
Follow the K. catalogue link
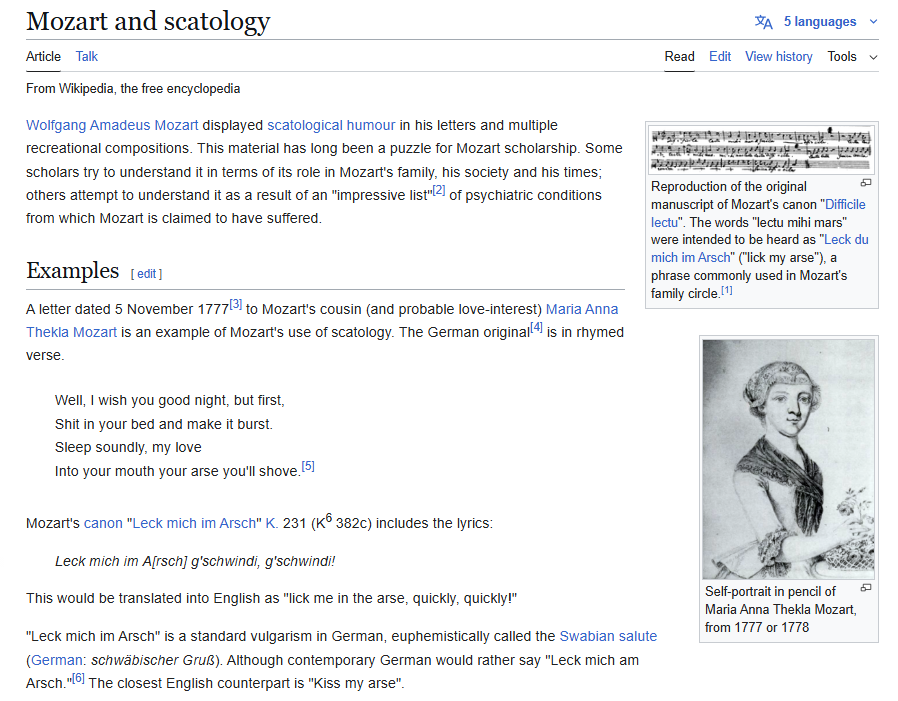pos(271,523)
